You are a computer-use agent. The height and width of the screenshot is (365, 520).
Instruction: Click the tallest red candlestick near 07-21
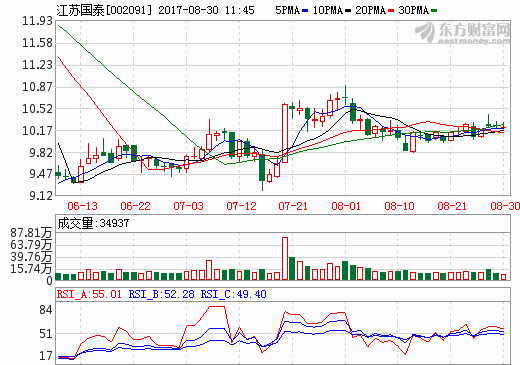[285, 133]
